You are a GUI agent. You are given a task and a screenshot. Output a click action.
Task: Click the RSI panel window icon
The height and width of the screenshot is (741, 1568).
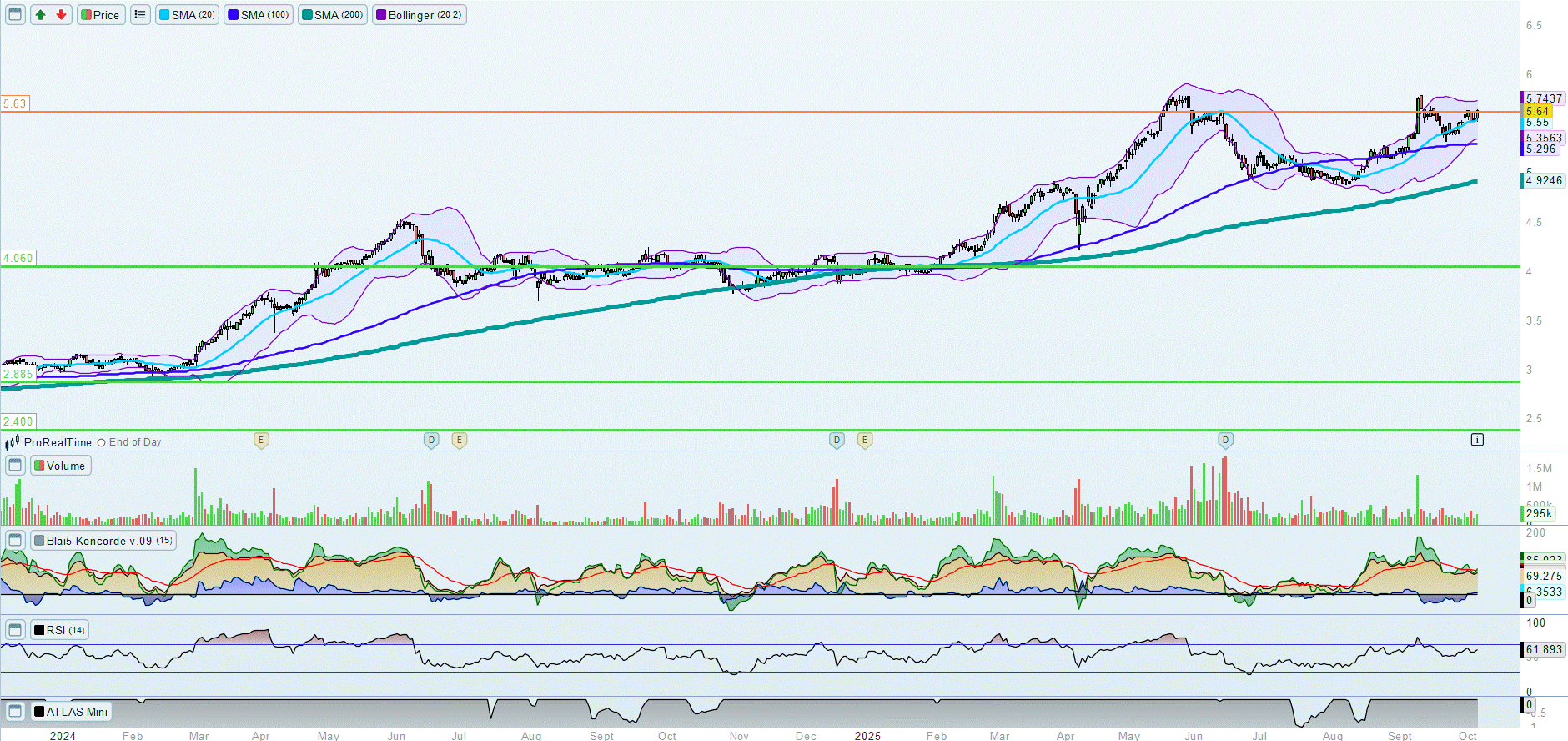(x=15, y=630)
